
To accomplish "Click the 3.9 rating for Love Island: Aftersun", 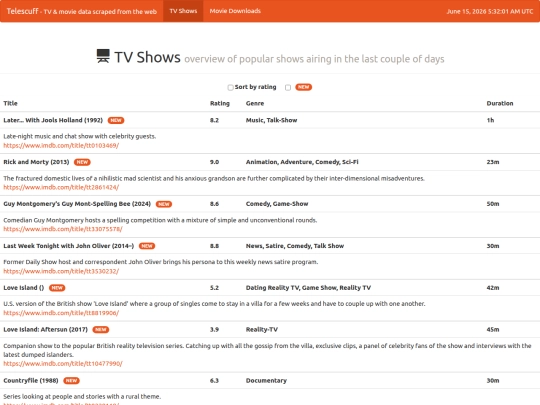I will click(x=215, y=330).
